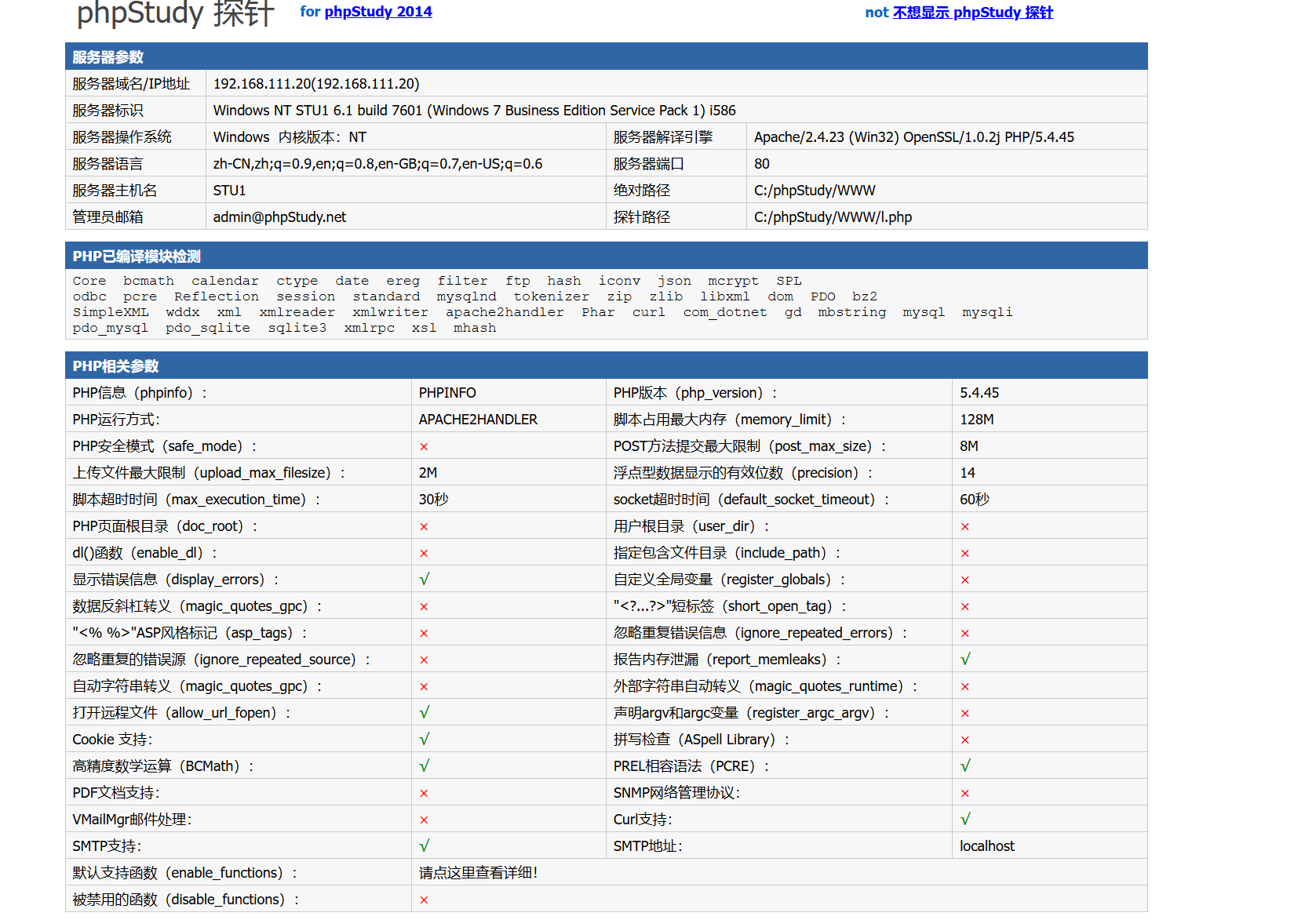Viewport: 1316px width, 920px height.
Task: Select the "mysqlnd" module name
Action: [467, 296]
